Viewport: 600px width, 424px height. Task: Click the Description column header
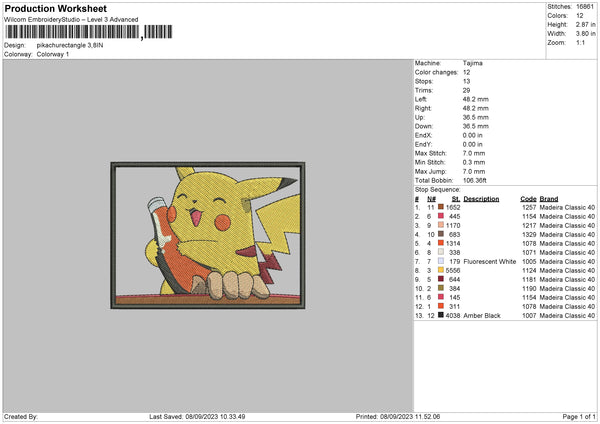[481, 198]
